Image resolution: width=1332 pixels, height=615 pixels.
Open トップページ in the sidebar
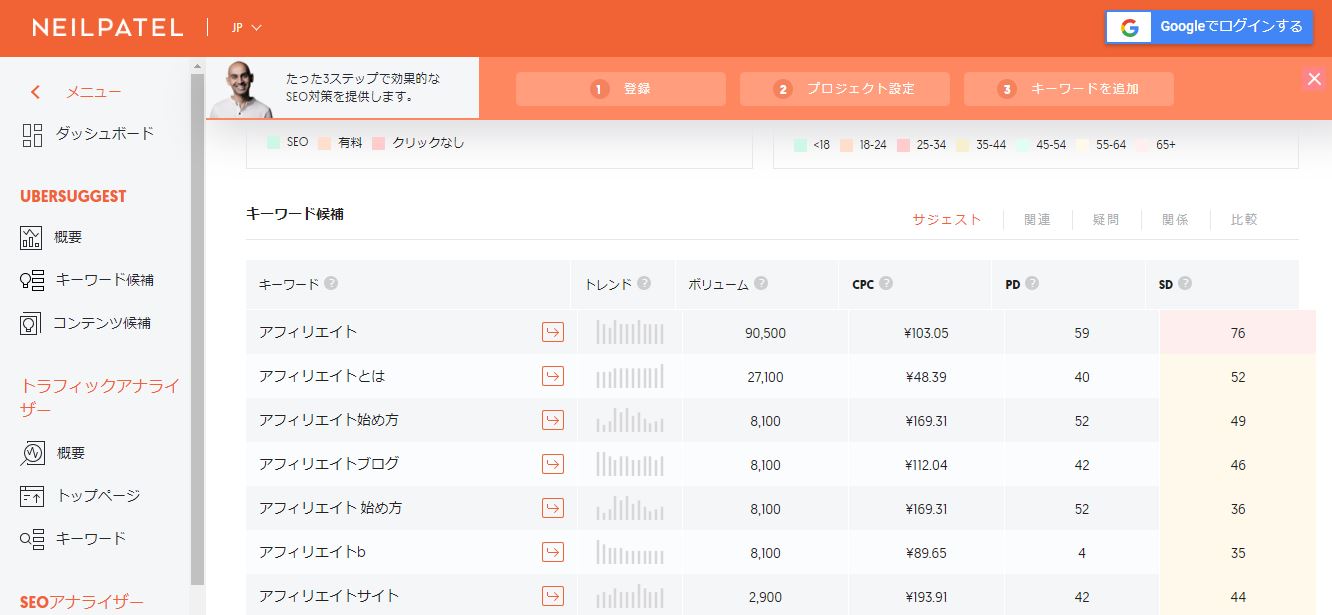(x=99, y=496)
